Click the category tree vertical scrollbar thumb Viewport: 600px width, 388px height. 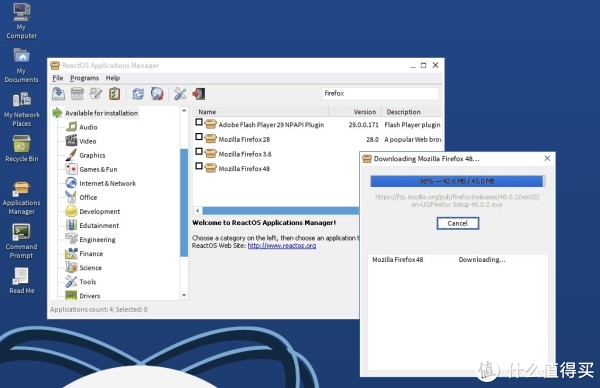tap(184, 203)
